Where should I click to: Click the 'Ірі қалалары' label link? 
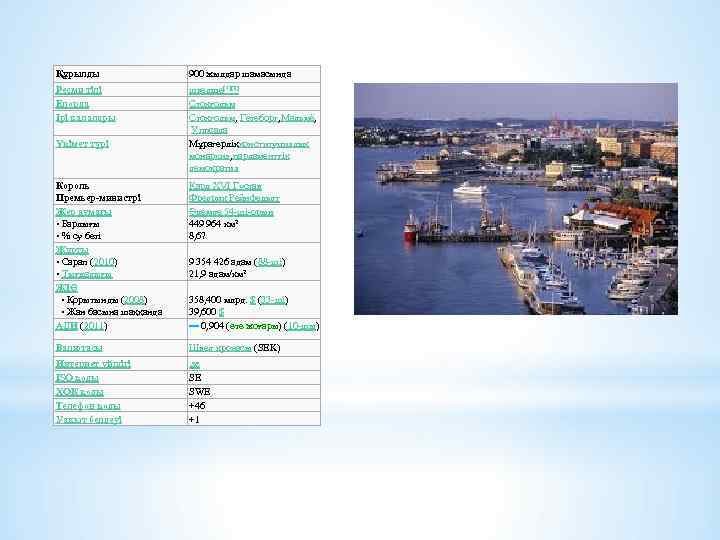click(x=85, y=118)
